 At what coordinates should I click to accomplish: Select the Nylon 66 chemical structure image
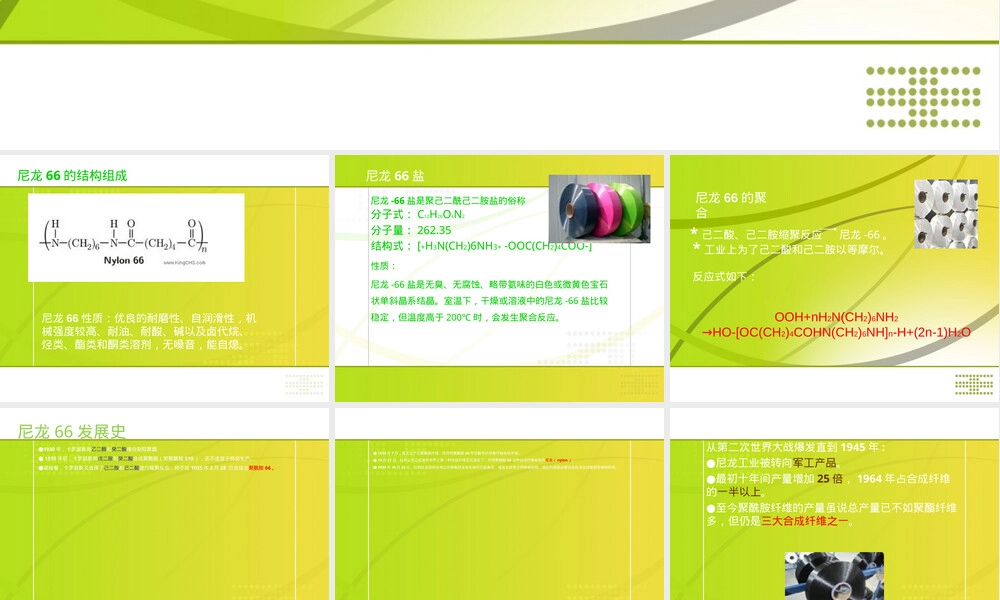[136, 238]
